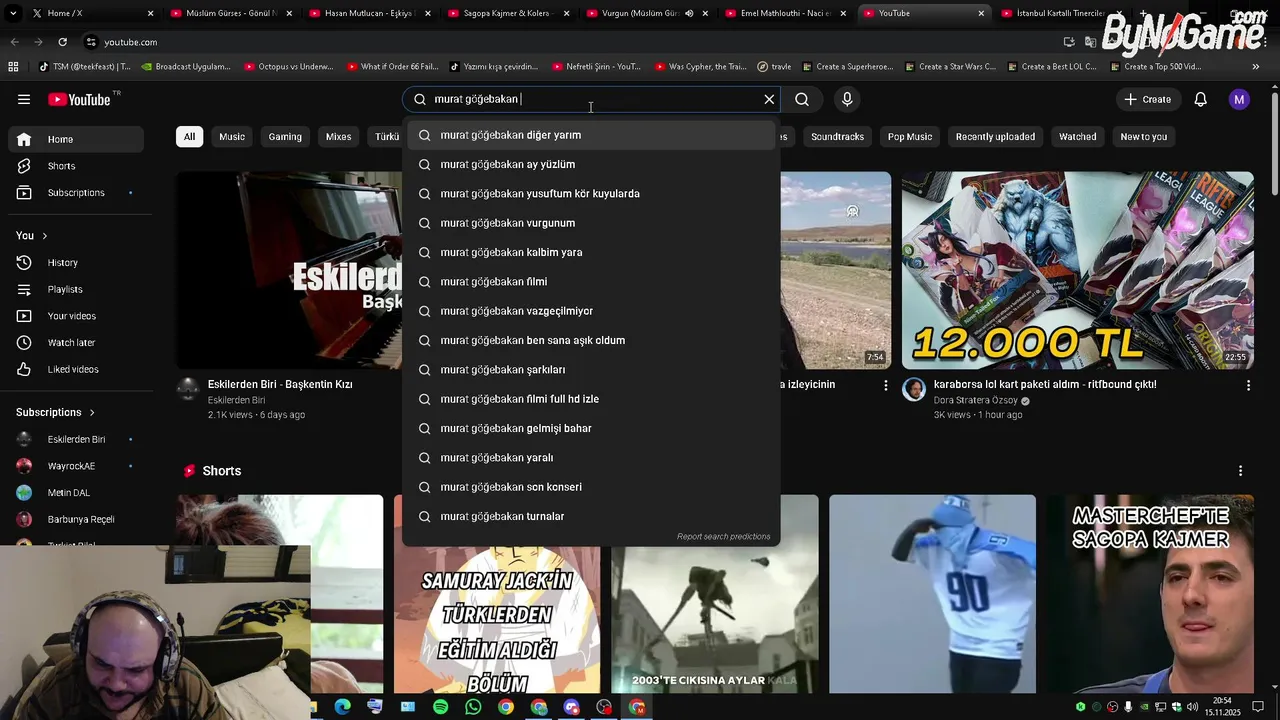The width and height of the screenshot is (1280, 720).
Task: Open 'travle' bookmark
Action: coord(774,67)
